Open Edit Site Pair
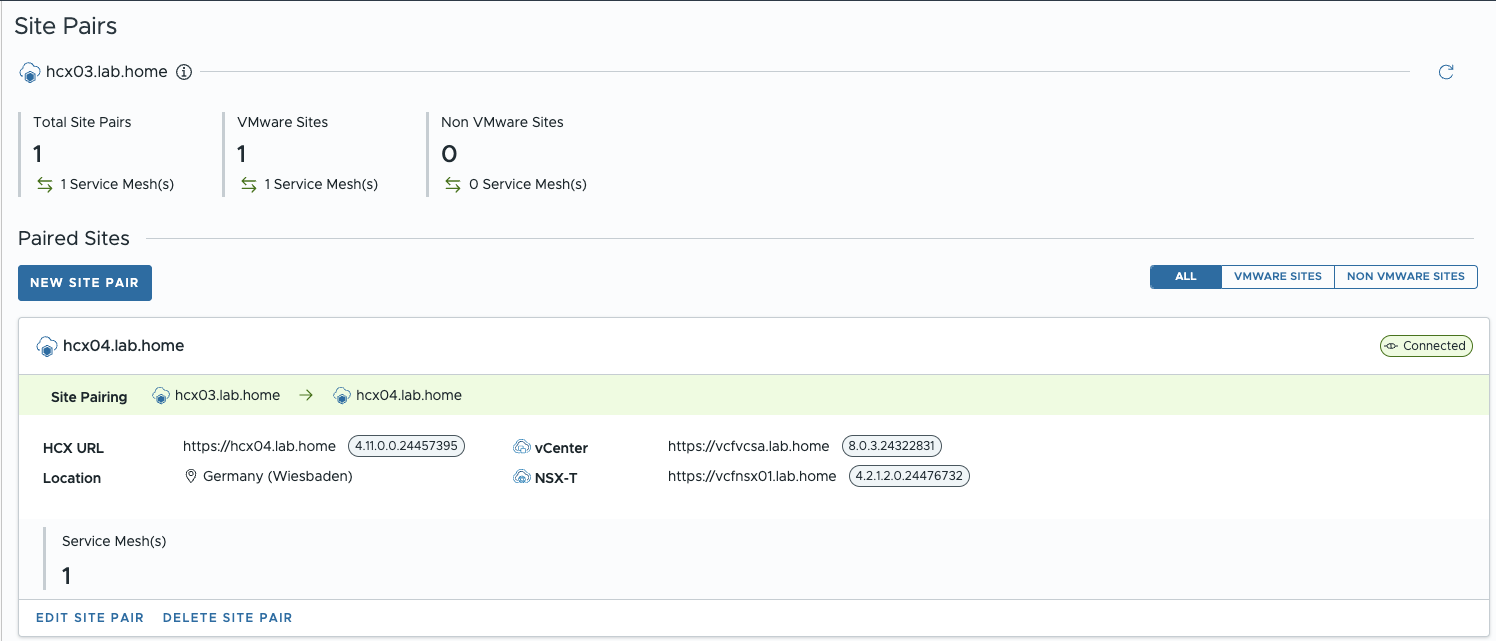1496x641 pixels. point(90,618)
